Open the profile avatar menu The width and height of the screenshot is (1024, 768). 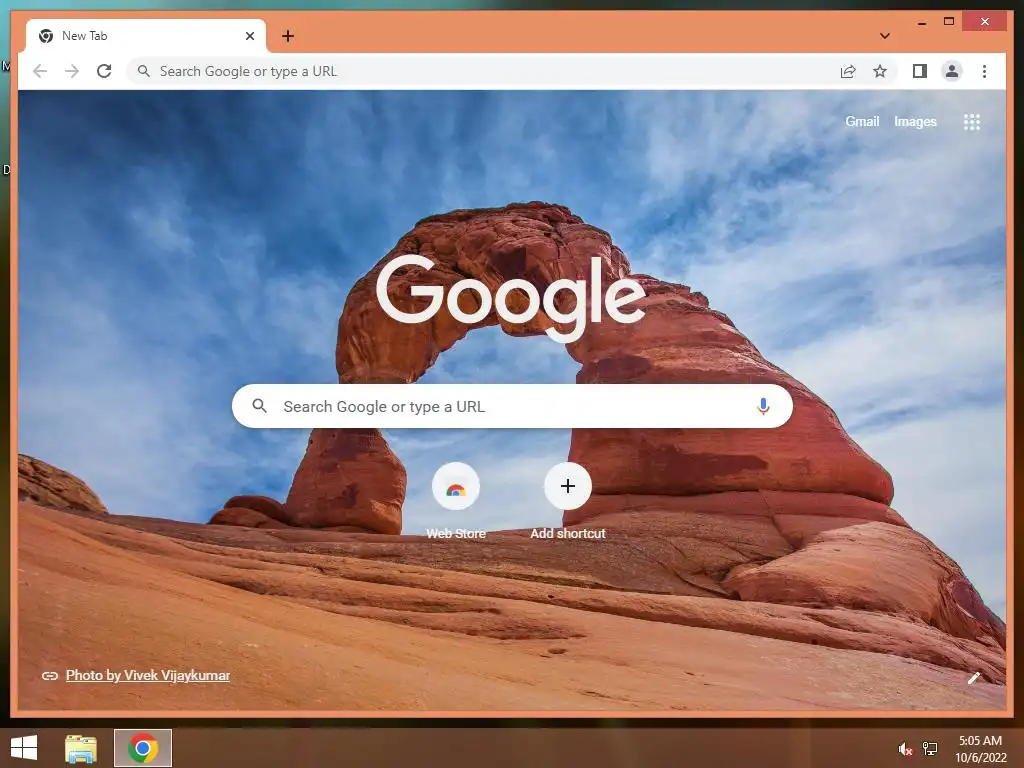pos(952,71)
